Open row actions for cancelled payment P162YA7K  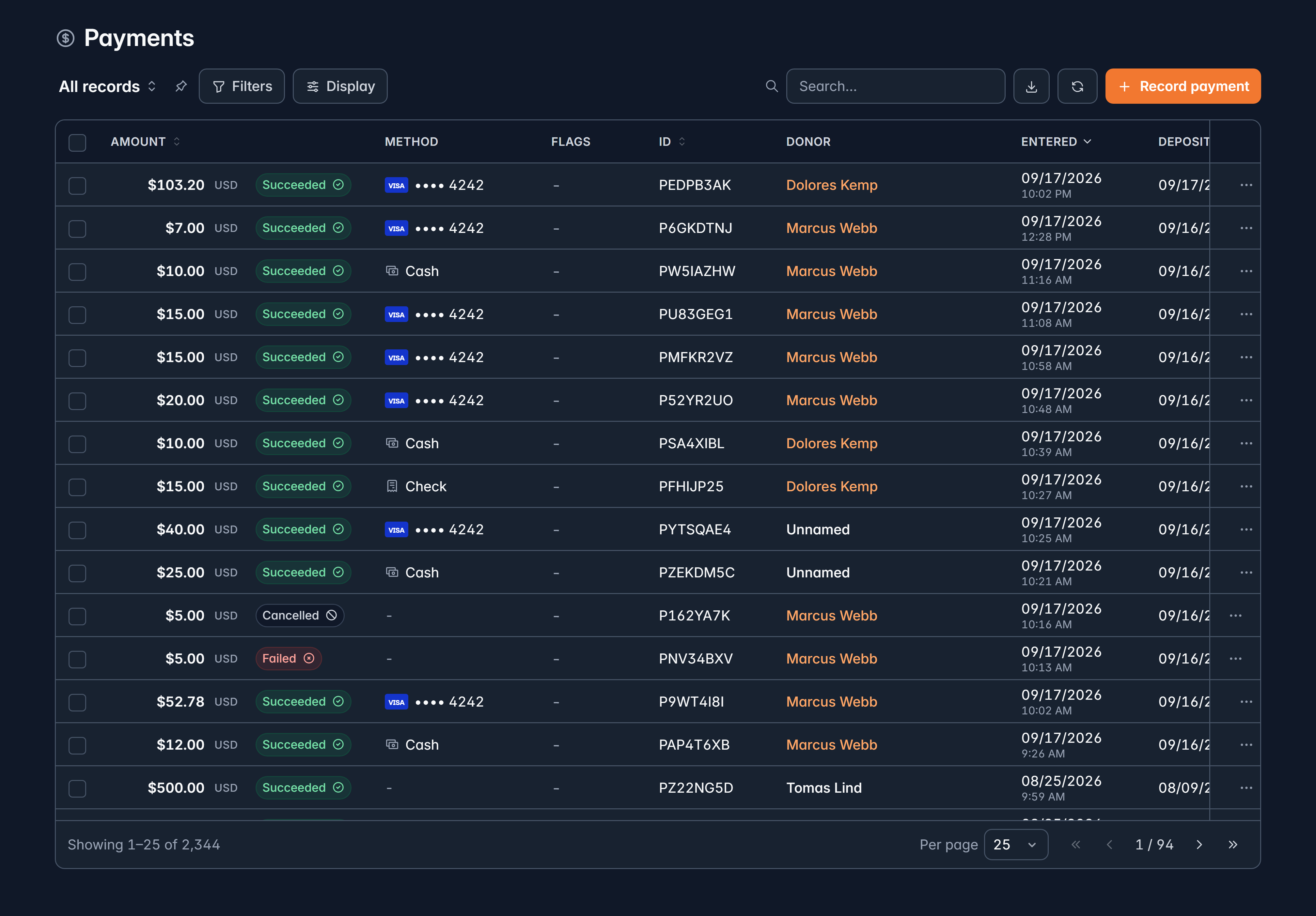click(x=1235, y=616)
